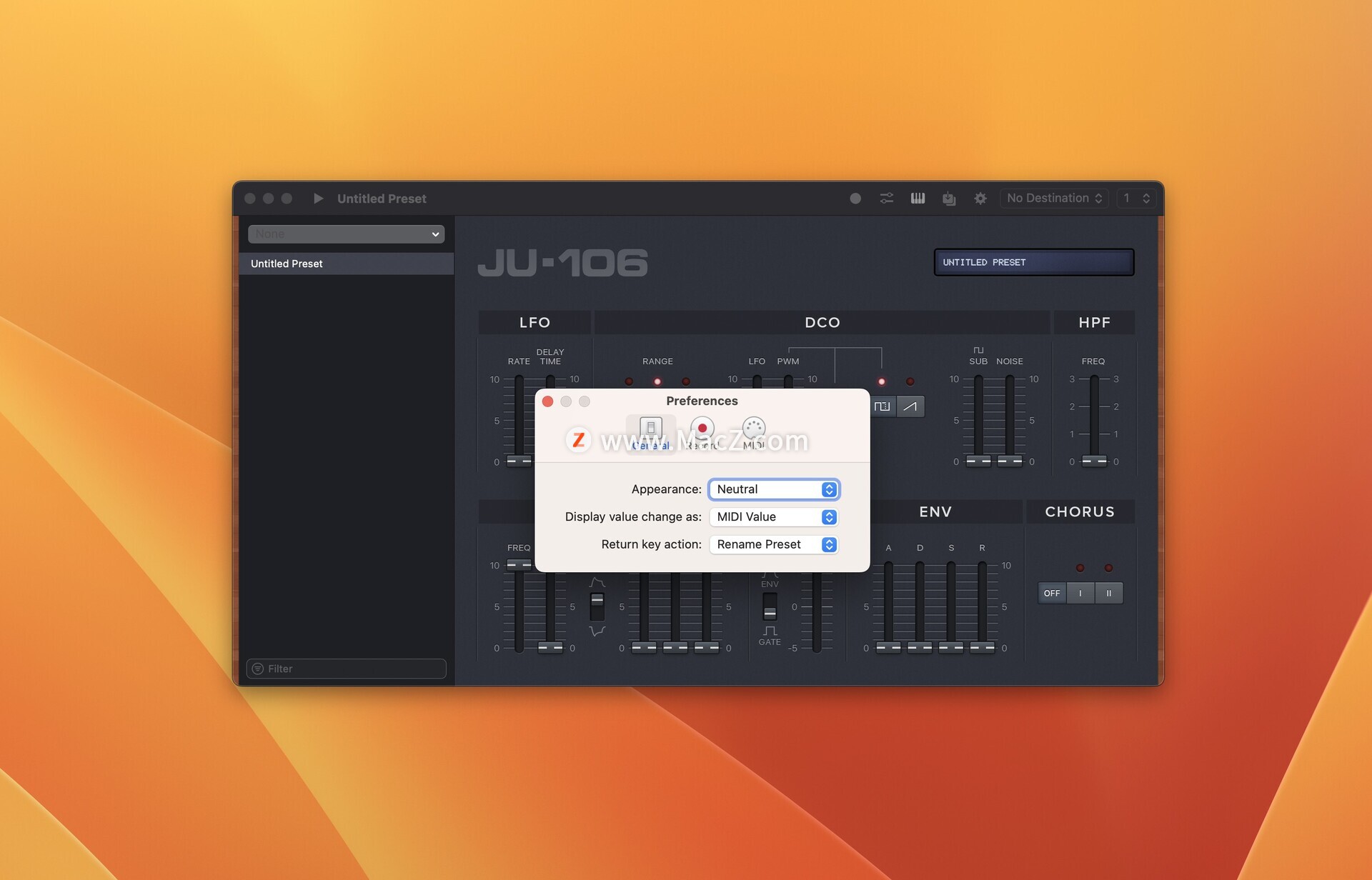Click the filter icon in the search field
Screen dimensions: 1372x880
[258, 669]
